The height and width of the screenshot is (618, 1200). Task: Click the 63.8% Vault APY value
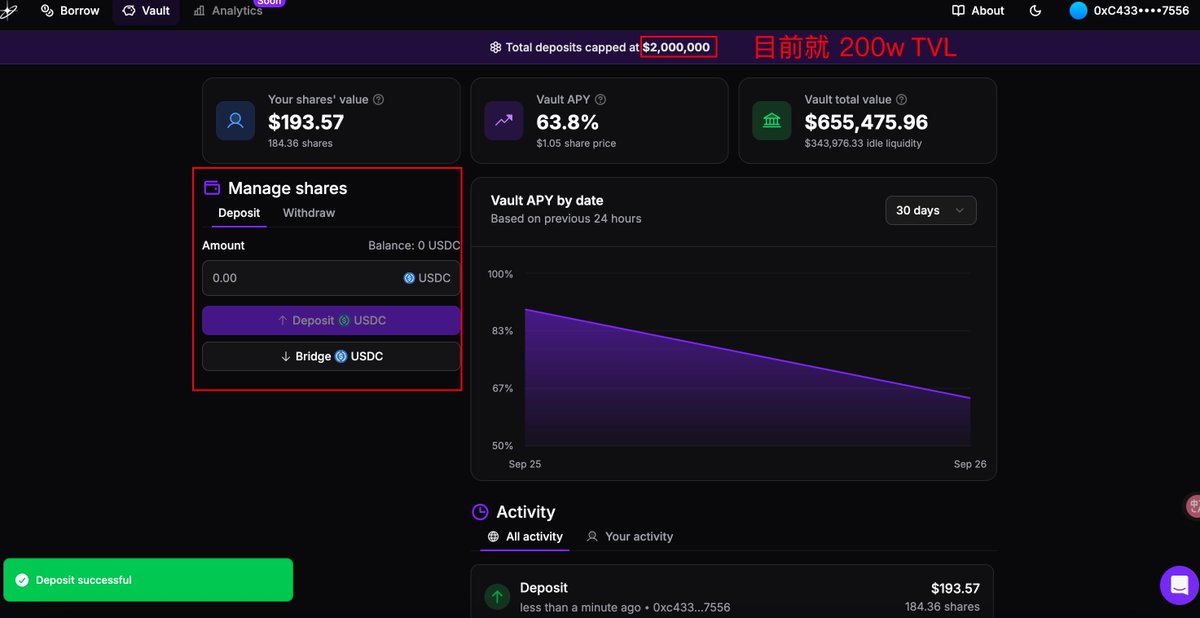point(568,122)
